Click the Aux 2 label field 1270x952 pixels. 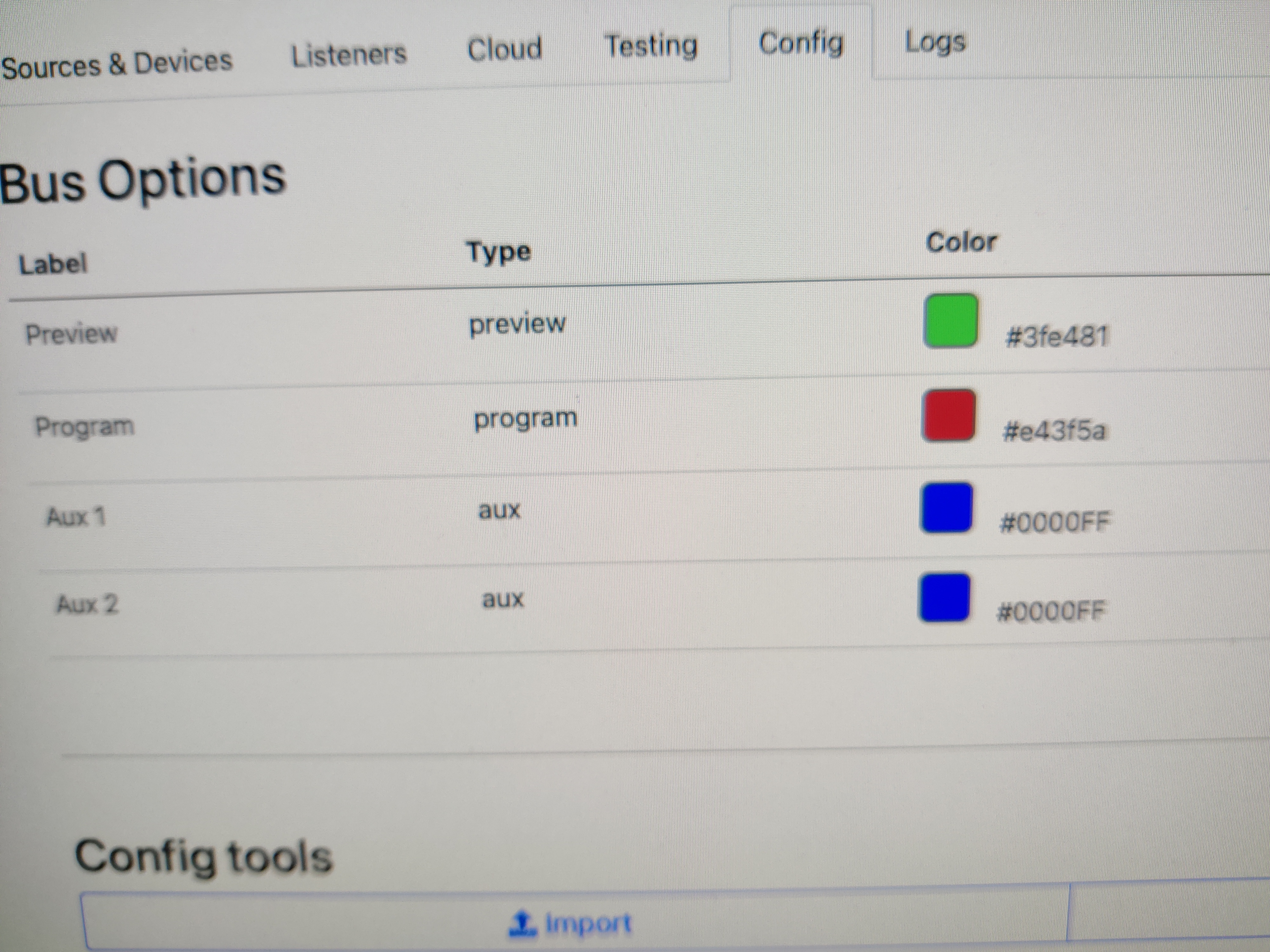(87, 604)
